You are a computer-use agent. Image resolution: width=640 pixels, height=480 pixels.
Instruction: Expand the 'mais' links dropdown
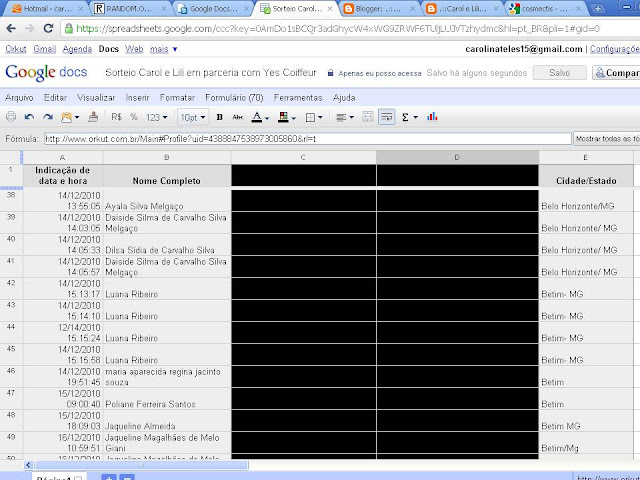pyautogui.click(x=164, y=49)
